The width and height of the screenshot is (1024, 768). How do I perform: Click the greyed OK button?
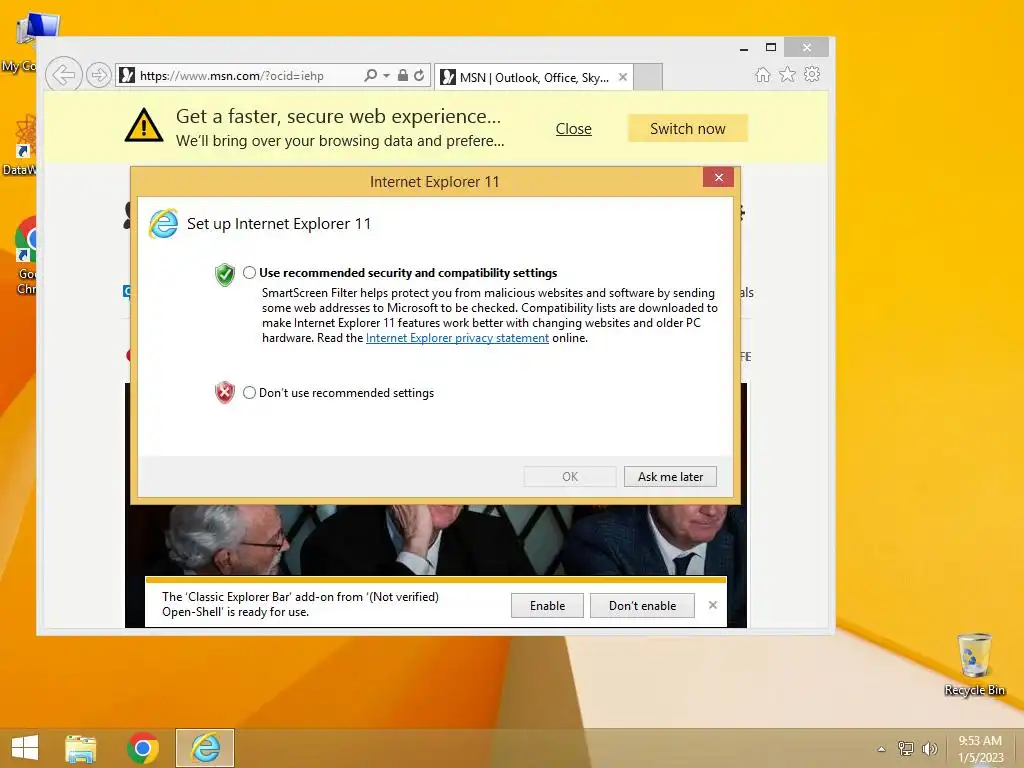pos(570,477)
